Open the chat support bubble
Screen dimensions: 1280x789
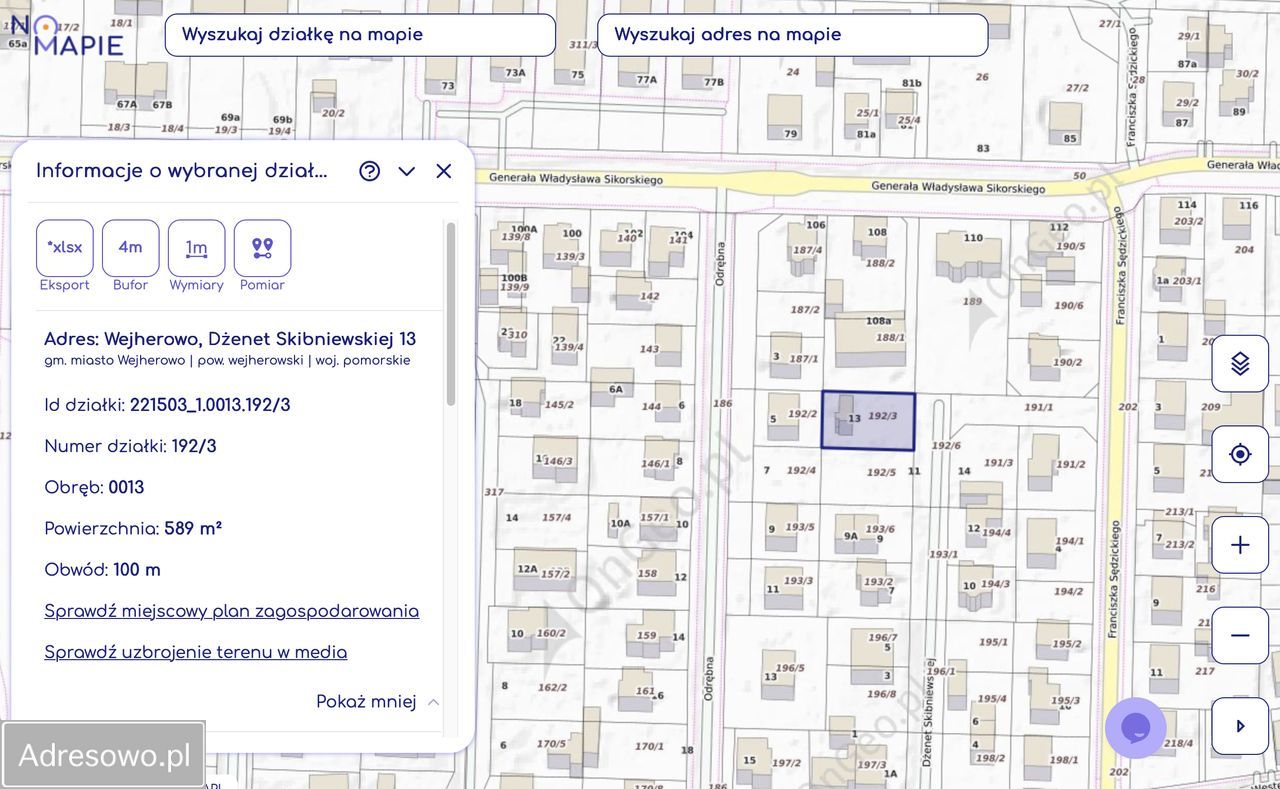click(x=1136, y=728)
